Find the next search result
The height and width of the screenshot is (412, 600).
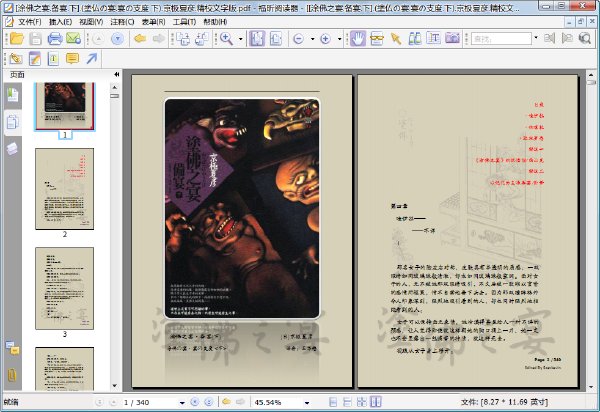[x=567, y=39]
